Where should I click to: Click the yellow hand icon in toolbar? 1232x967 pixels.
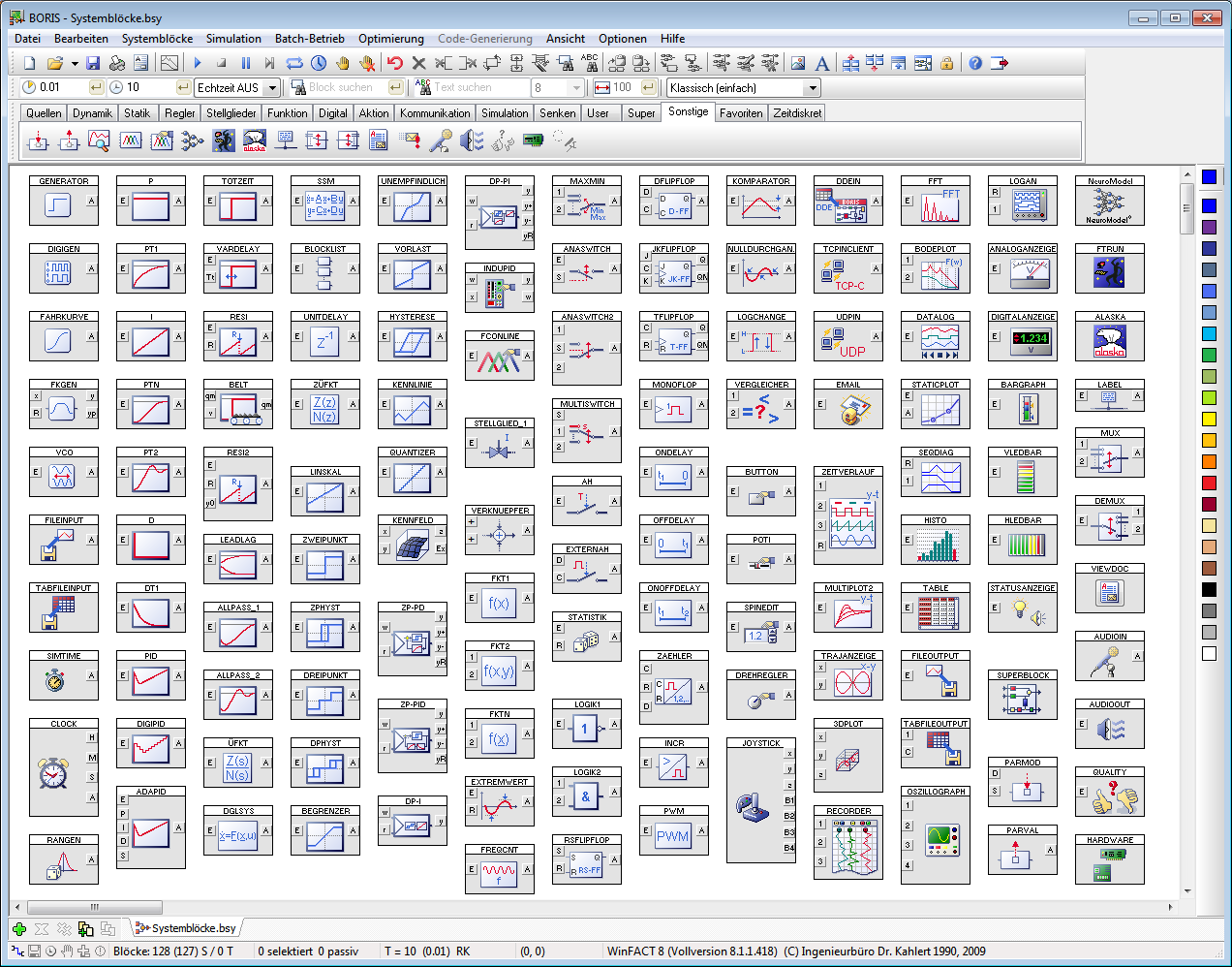tap(343, 63)
